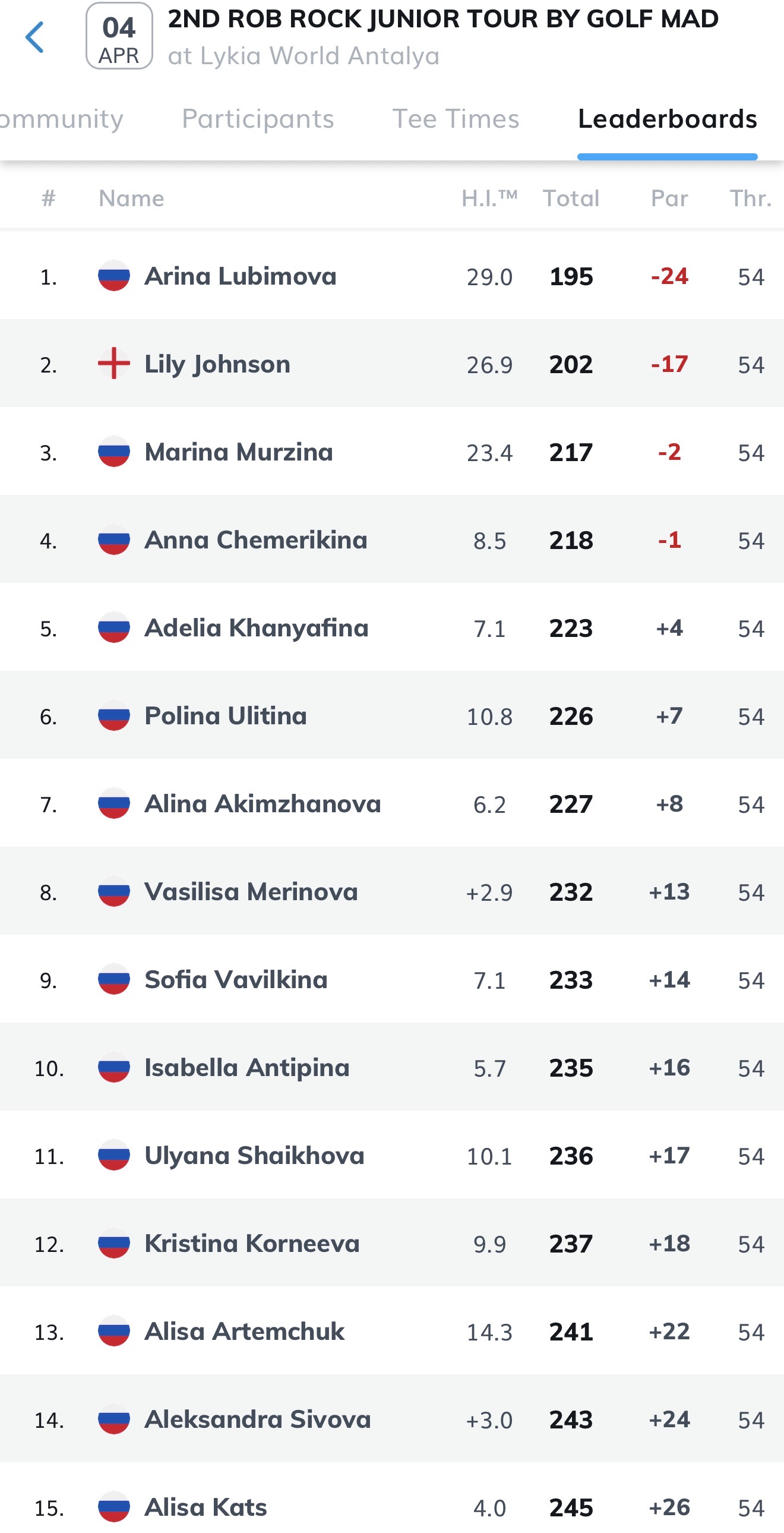Viewport: 784px width, 1533px height.
Task: Tap Marina Murzina's flag icon
Action: [113, 452]
